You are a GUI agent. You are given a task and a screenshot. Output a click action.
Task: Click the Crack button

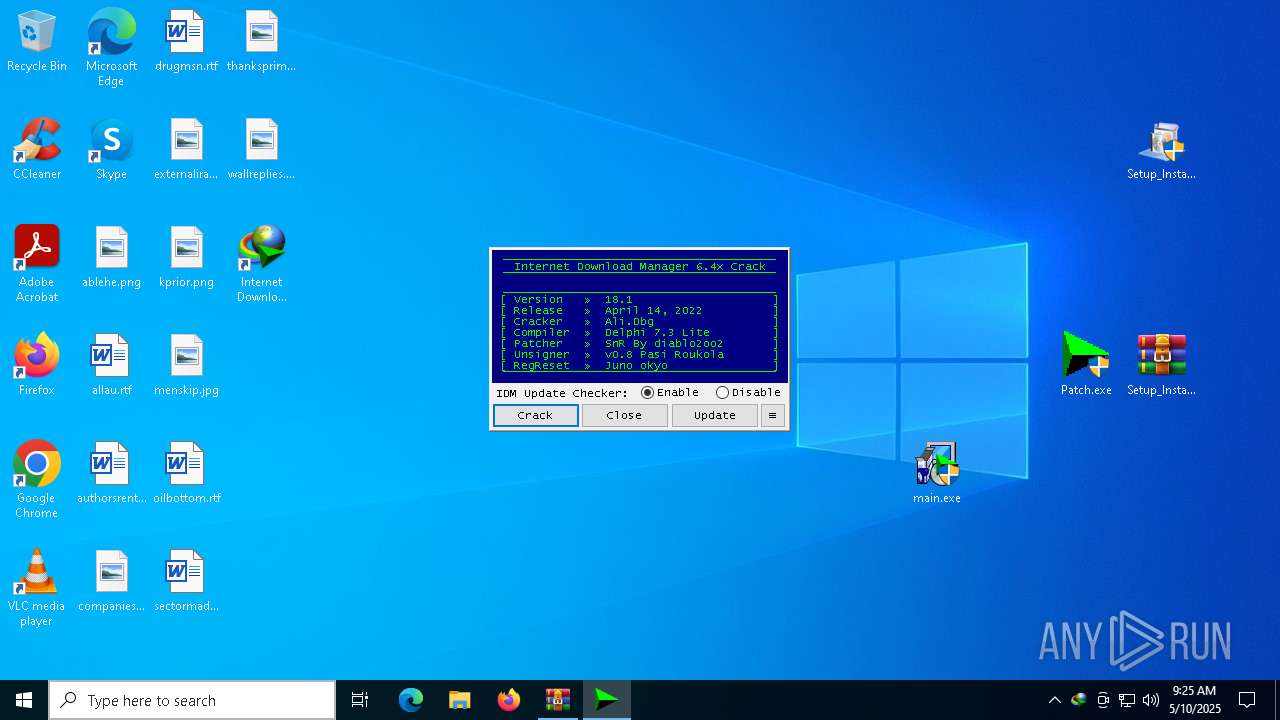pos(535,415)
